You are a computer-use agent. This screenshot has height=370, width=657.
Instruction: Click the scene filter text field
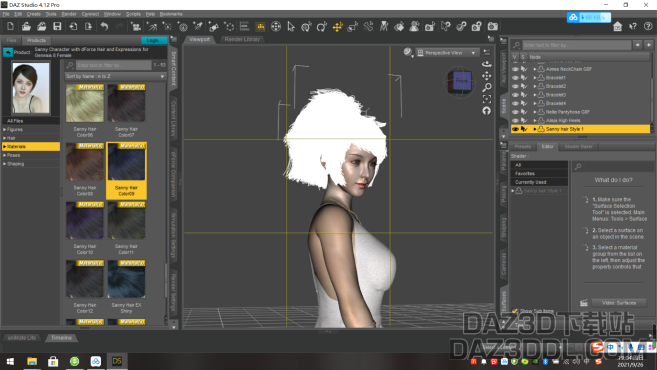point(577,45)
